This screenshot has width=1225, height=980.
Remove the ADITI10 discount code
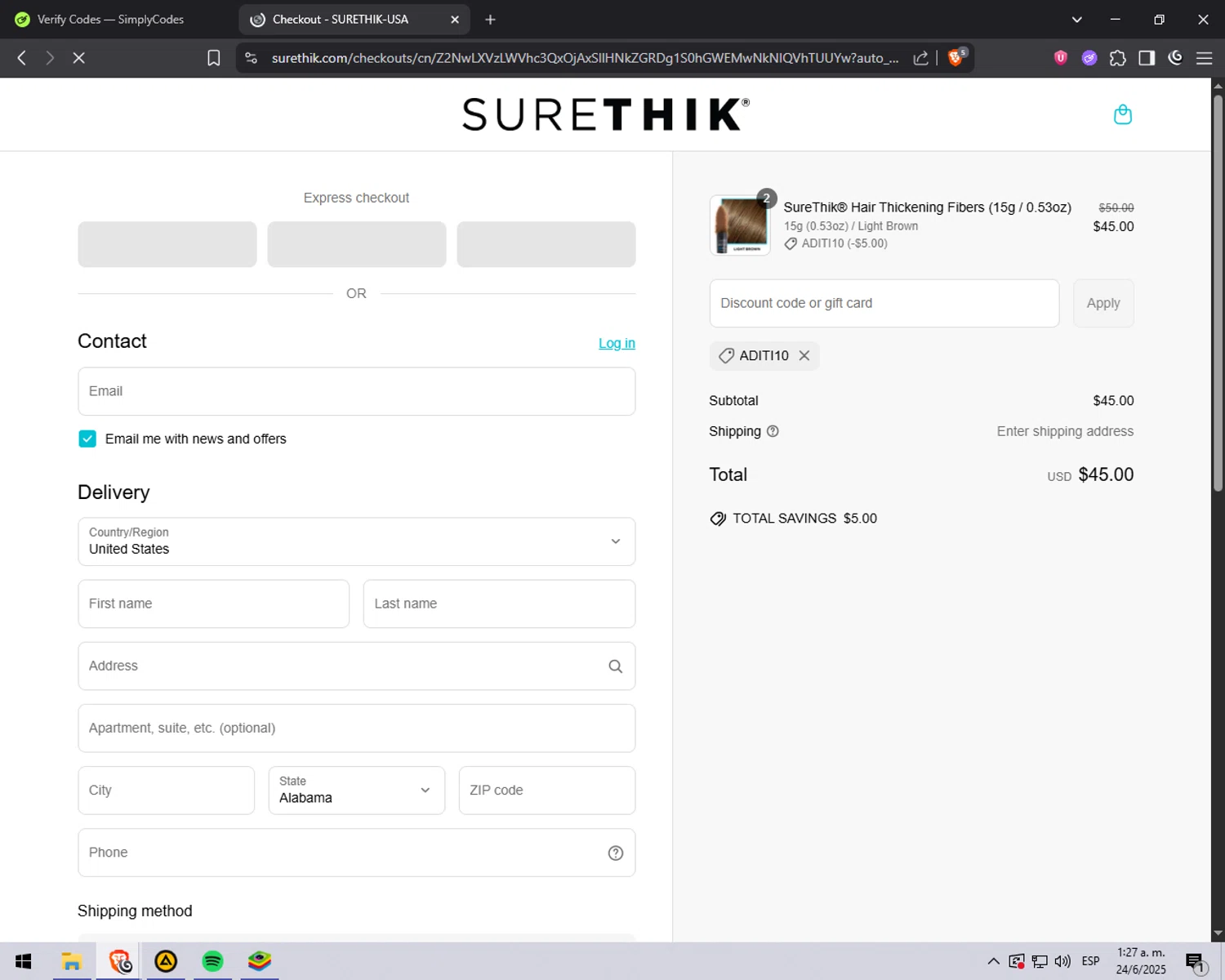pos(804,355)
